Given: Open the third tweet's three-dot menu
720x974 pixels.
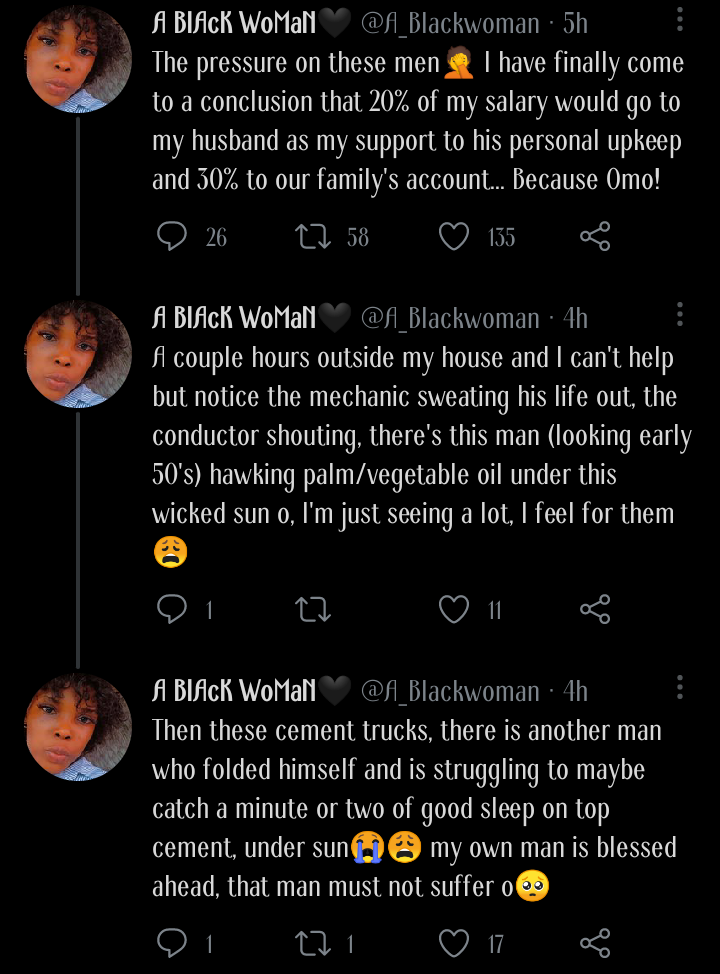Looking at the screenshot, I should point(680,687).
